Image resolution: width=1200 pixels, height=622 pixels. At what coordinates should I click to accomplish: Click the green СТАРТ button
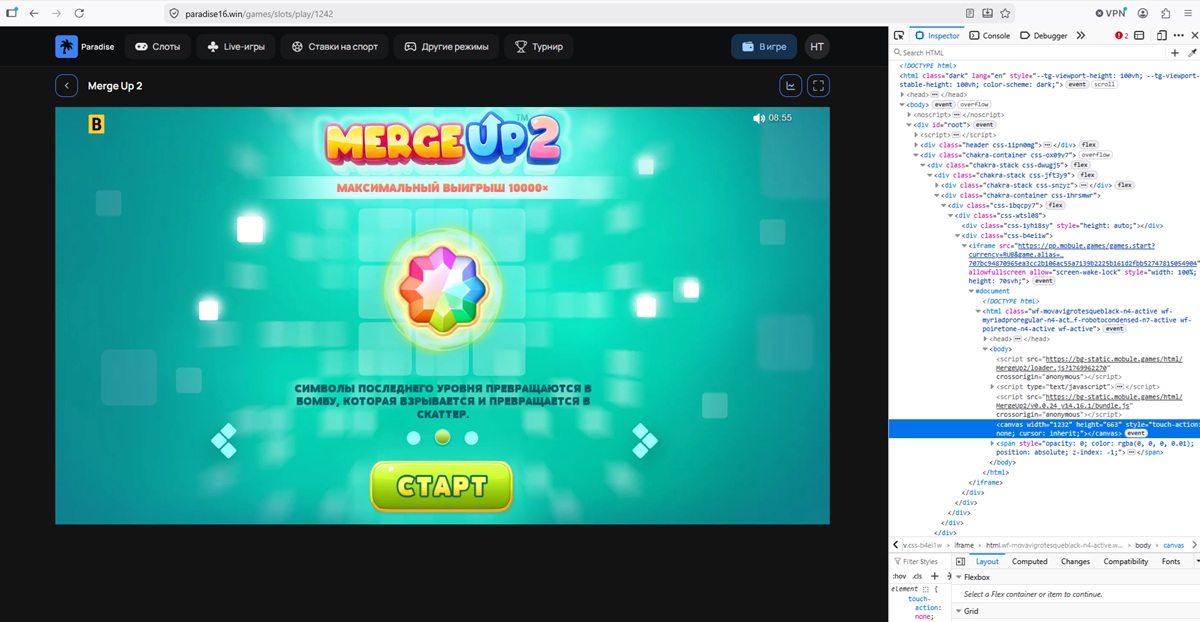pos(441,486)
